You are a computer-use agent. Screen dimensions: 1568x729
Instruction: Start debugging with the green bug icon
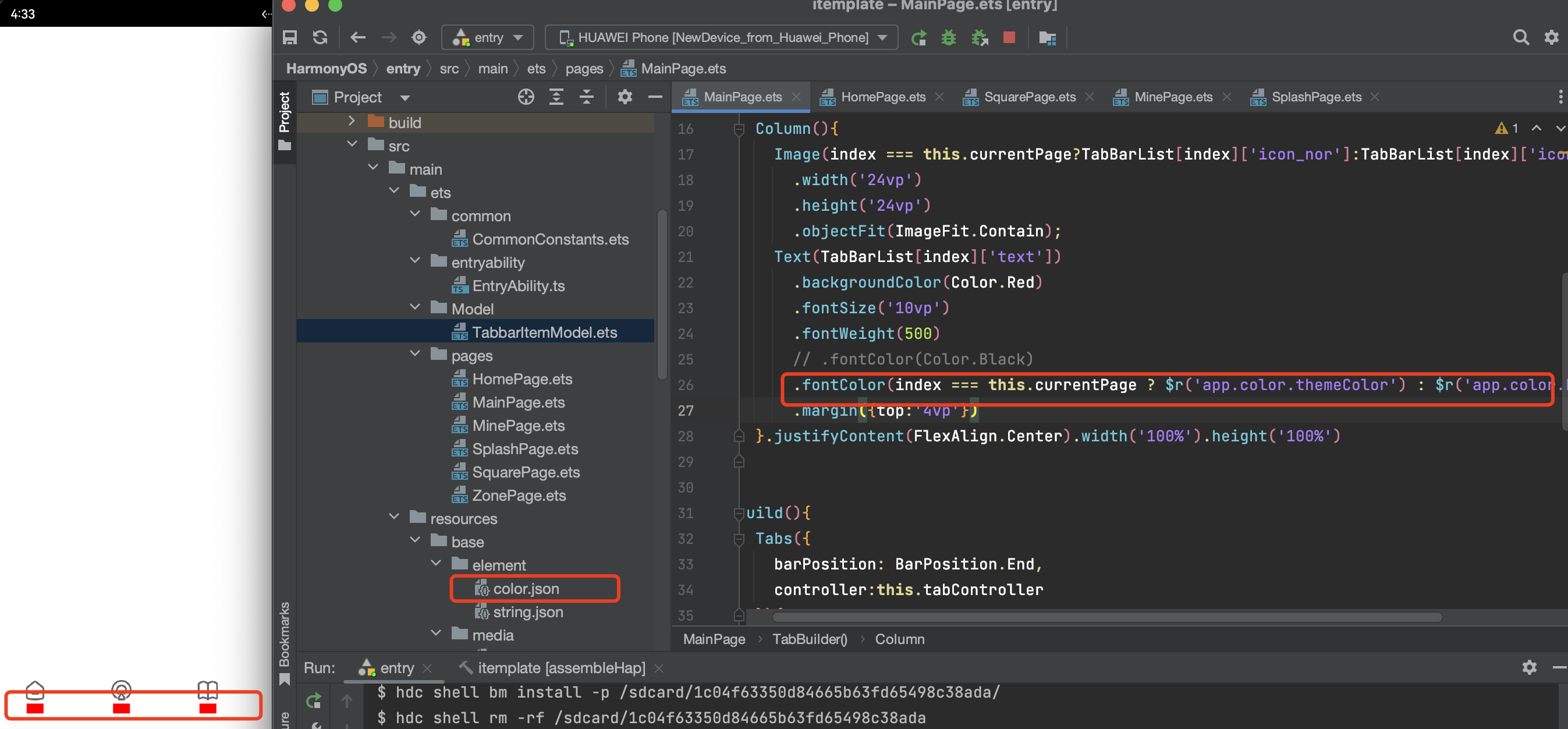(948, 38)
